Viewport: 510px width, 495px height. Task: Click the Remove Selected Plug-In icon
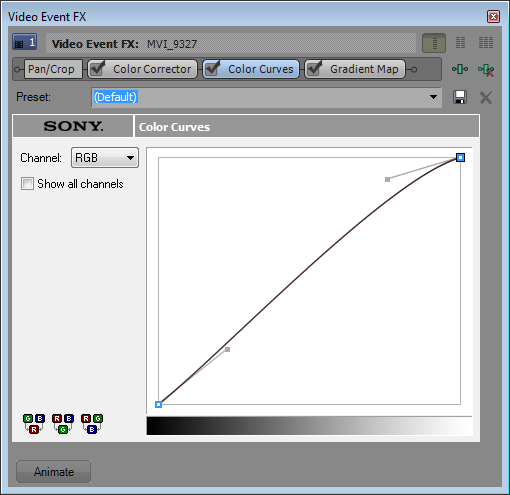pos(486,70)
